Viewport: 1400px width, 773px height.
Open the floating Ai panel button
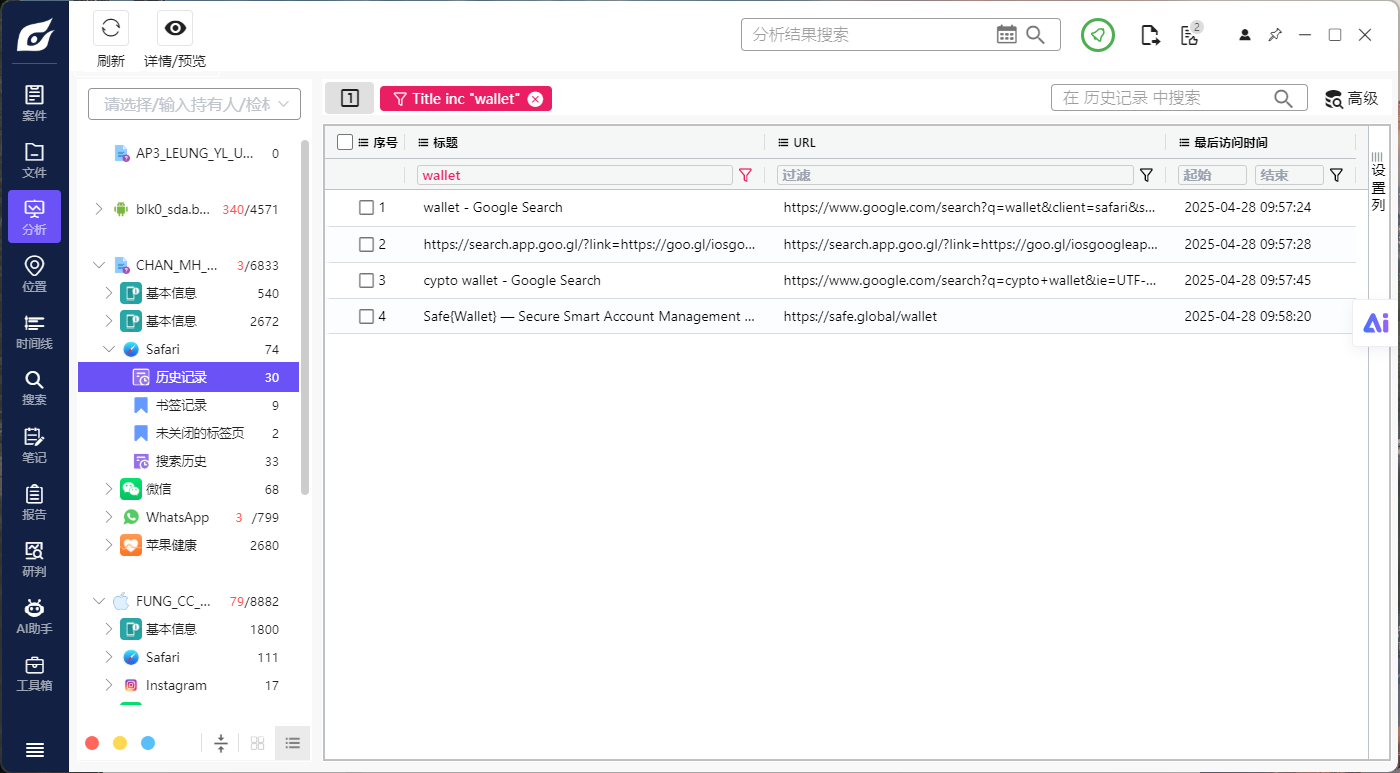[x=1376, y=323]
